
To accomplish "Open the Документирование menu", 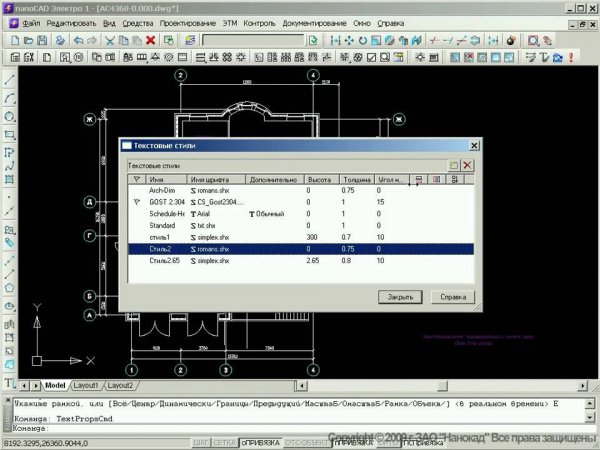I will point(314,23).
